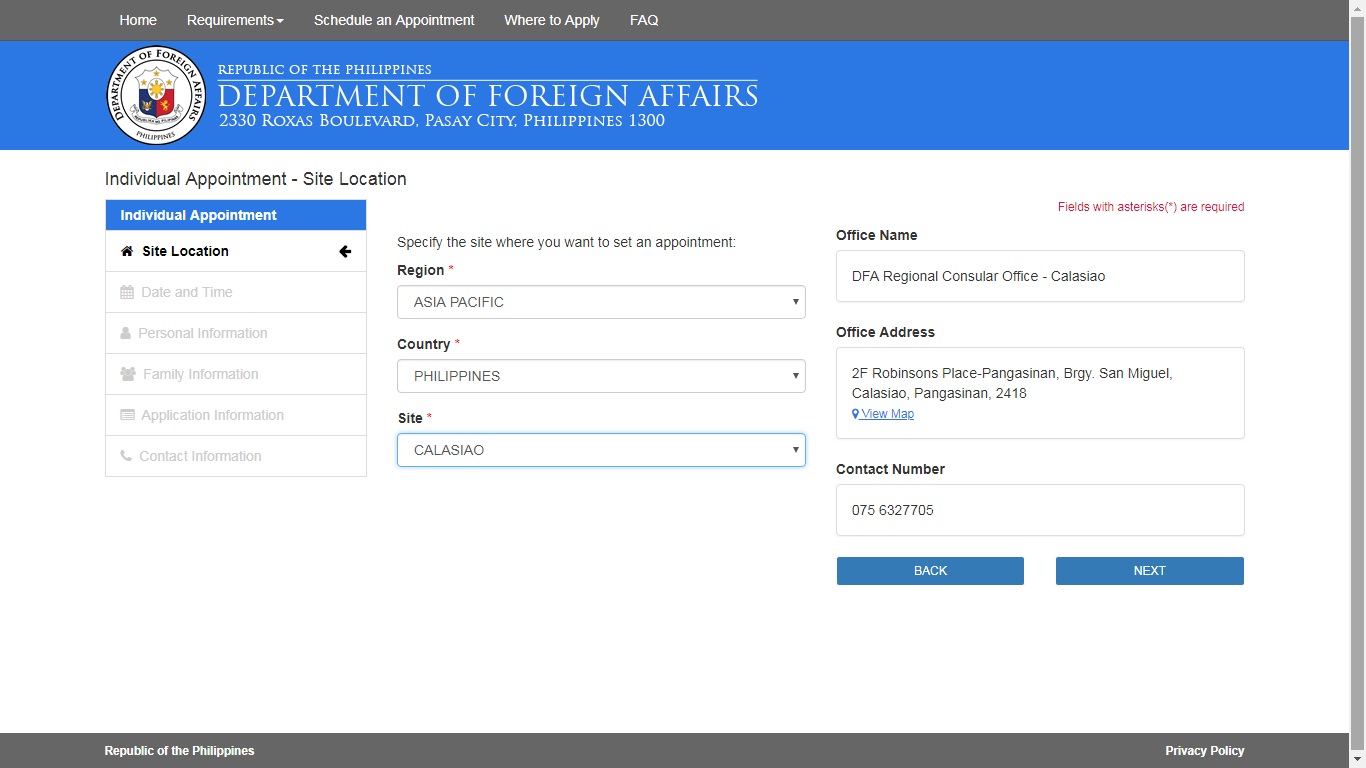Click the NEXT button
This screenshot has width=1366, height=768.
[1149, 570]
